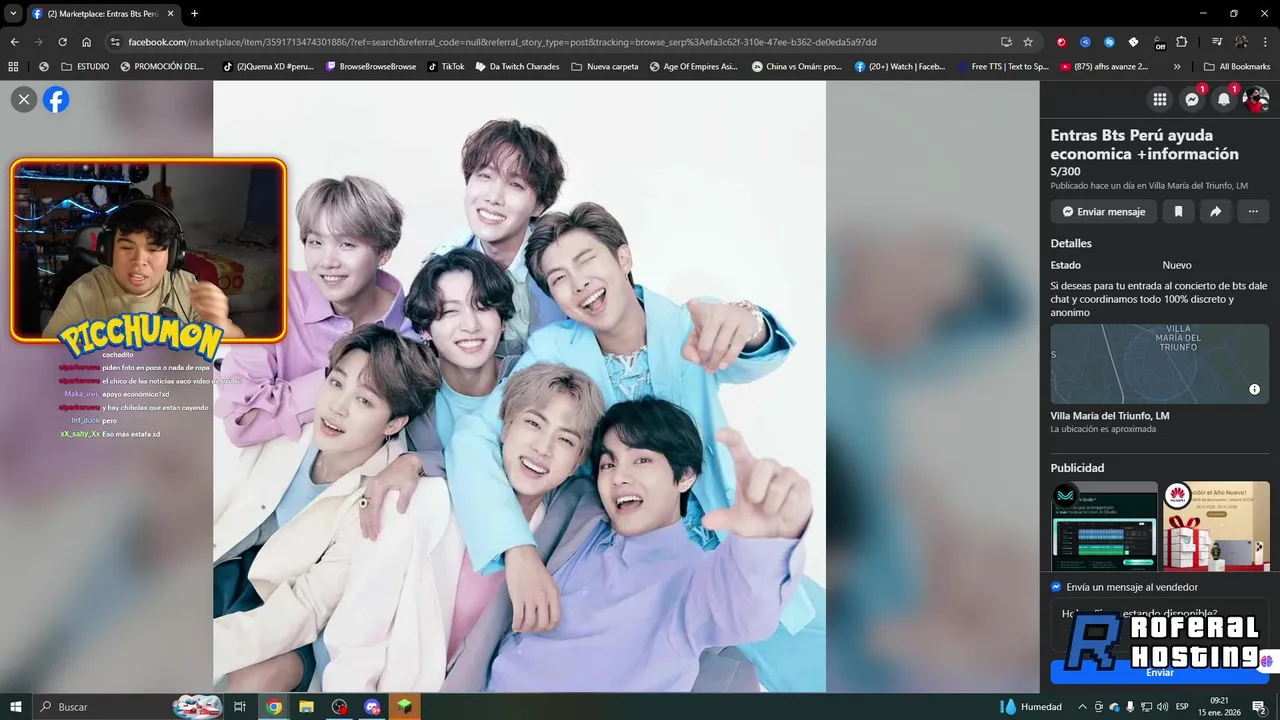Open the tab search dropdown
This screenshot has height=720, width=1280.
point(13,14)
